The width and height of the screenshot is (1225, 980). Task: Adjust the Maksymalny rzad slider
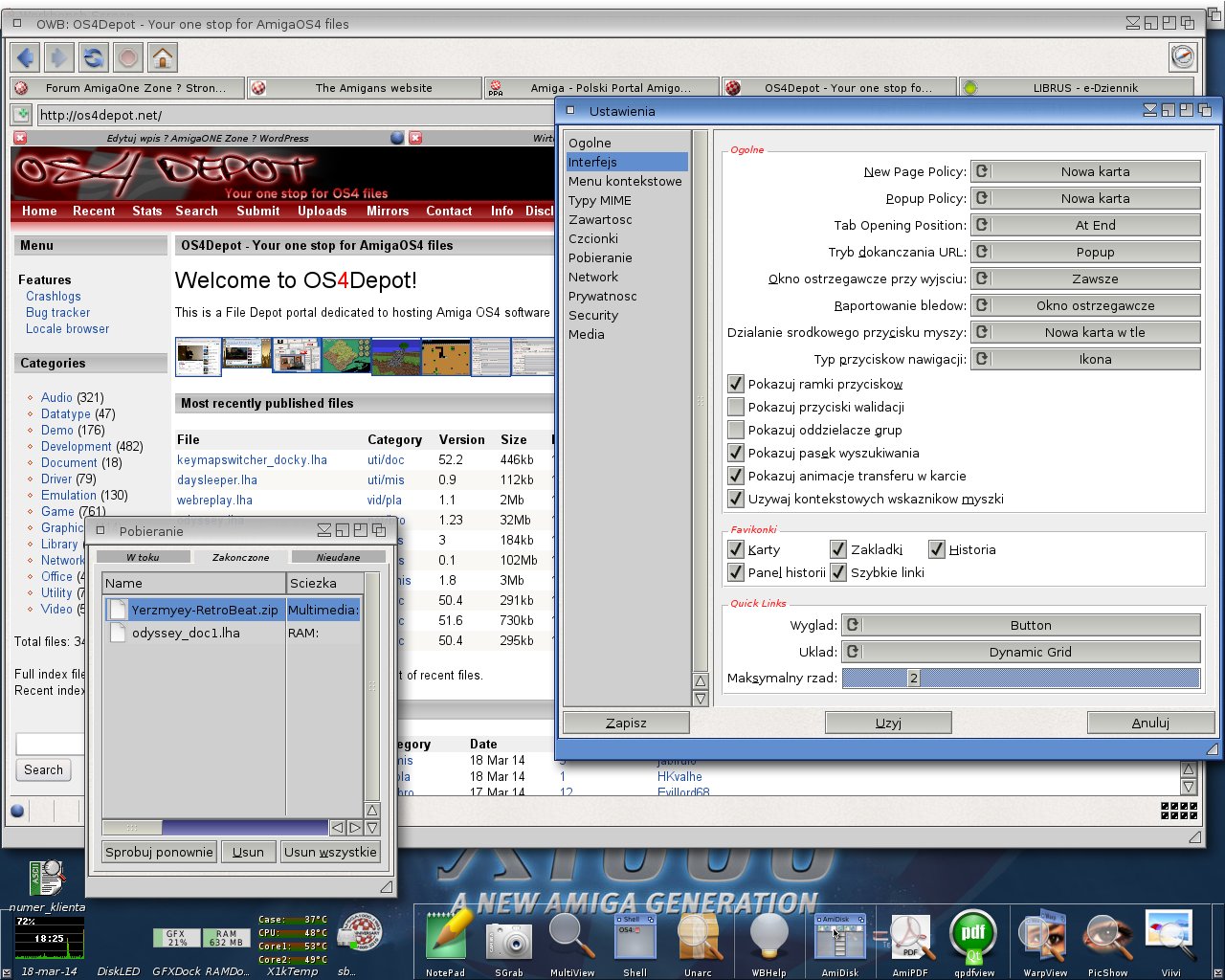pyautogui.click(x=1020, y=678)
